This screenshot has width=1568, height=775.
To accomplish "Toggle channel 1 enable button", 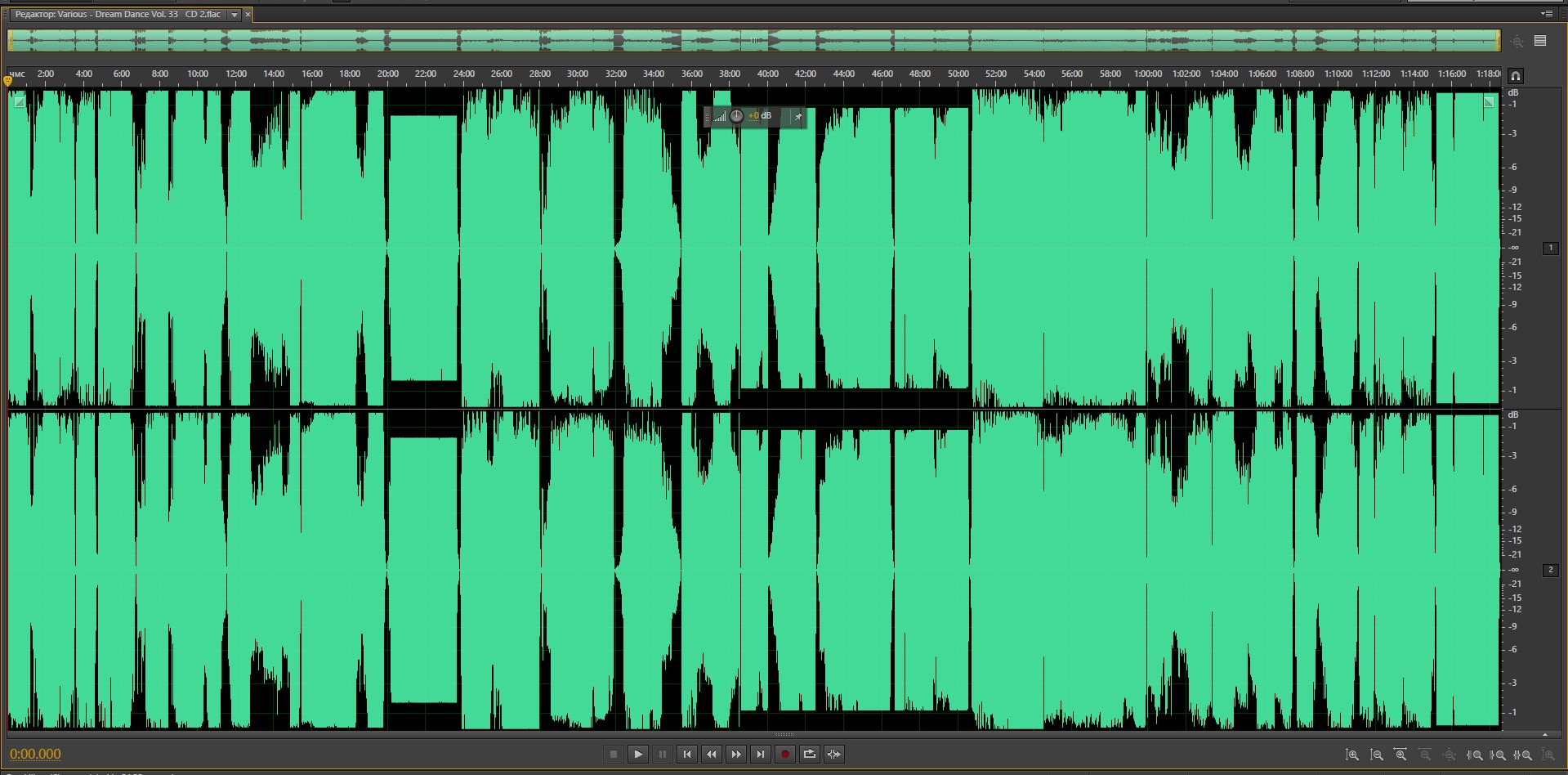I will [1550, 248].
